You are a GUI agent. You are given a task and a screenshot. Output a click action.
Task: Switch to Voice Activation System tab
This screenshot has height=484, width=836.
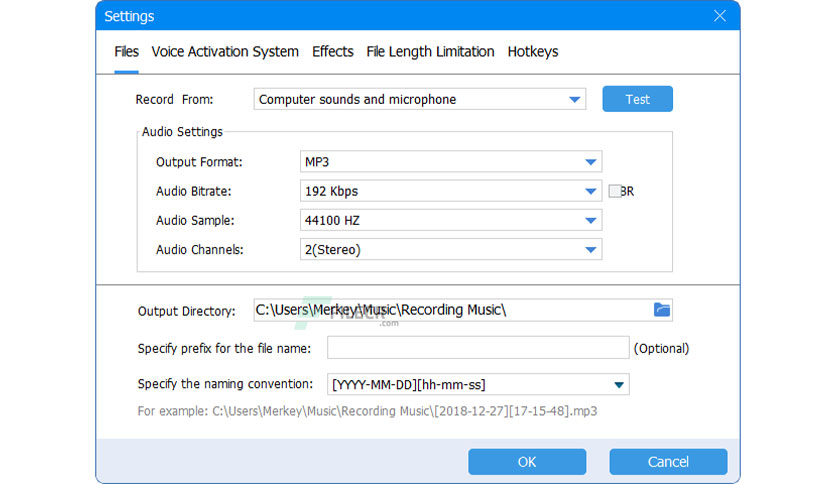point(225,52)
